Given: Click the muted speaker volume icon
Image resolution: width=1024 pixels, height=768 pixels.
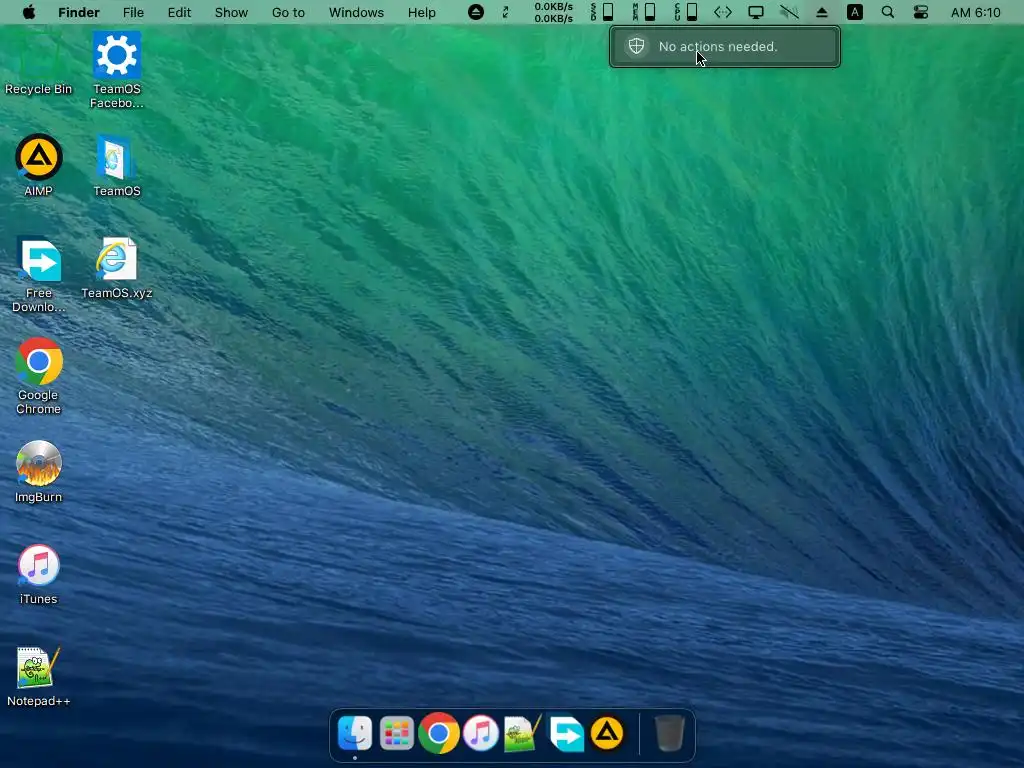Looking at the screenshot, I should pyautogui.click(x=789, y=12).
